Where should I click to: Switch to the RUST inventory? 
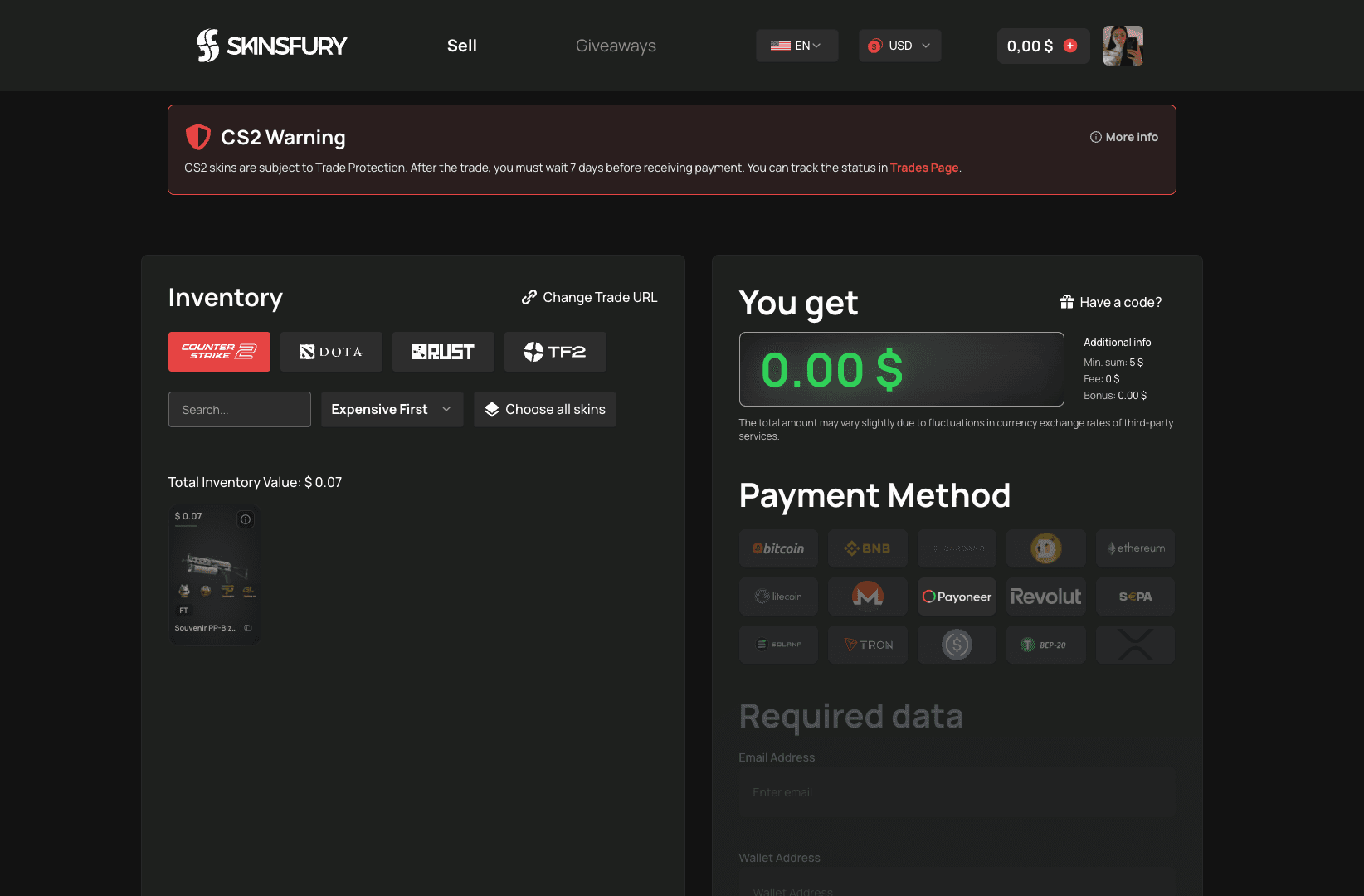click(x=443, y=351)
